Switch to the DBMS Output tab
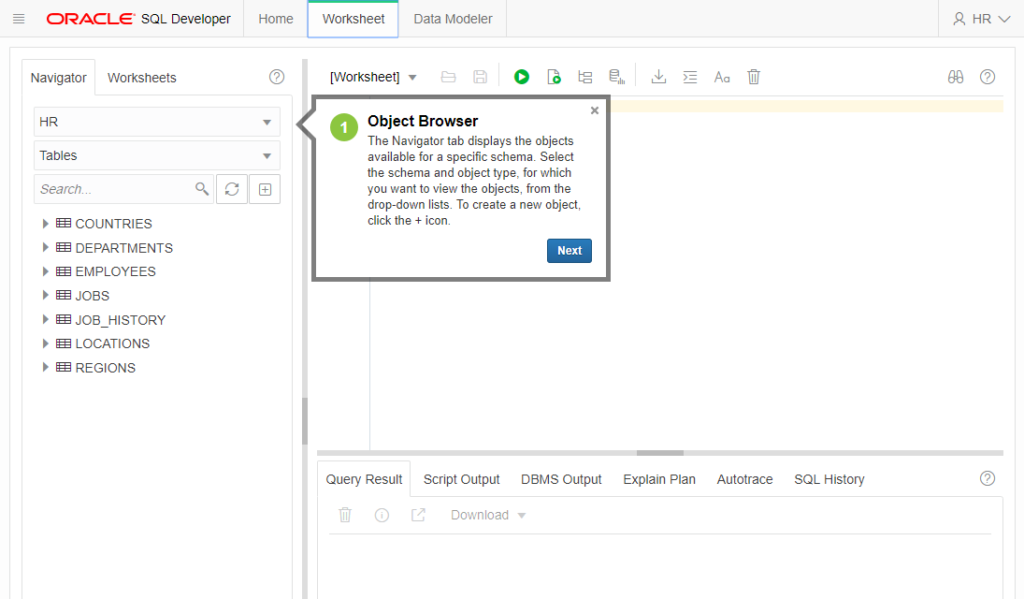The width and height of the screenshot is (1024, 599). coord(561,479)
